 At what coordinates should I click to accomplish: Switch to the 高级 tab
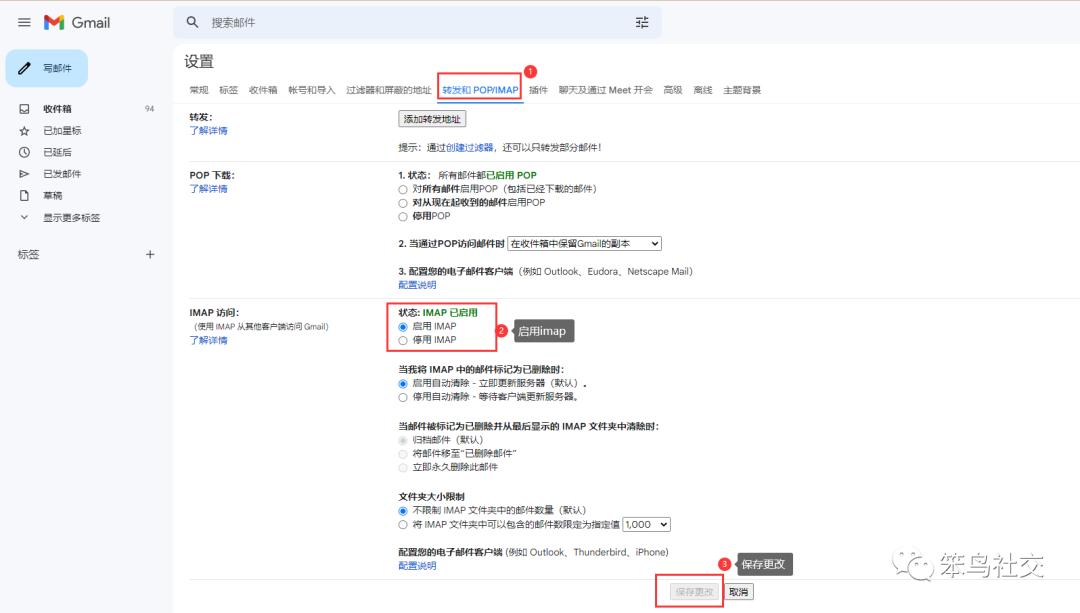(673, 90)
